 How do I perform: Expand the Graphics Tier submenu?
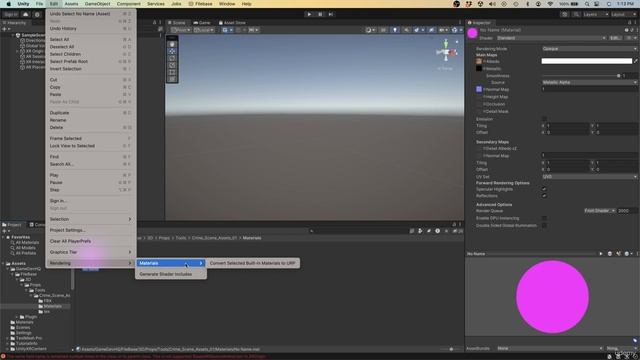coord(91,252)
